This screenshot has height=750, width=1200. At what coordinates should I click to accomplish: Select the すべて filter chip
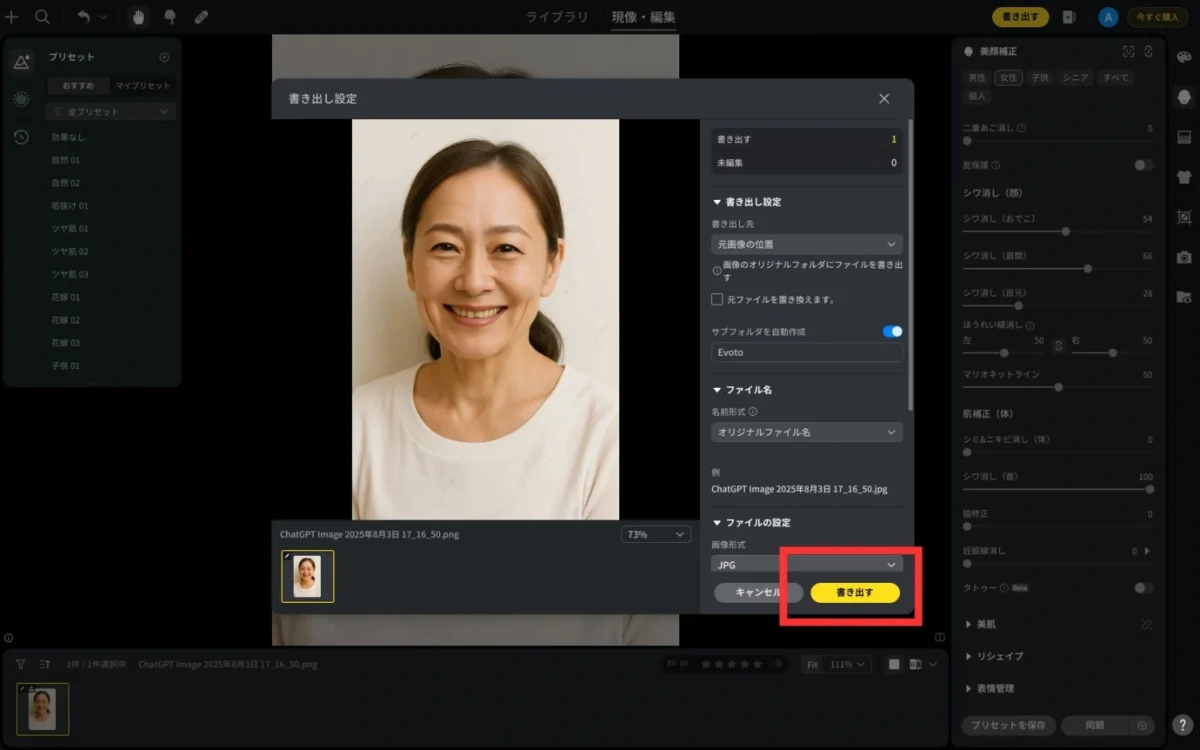click(x=1115, y=78)
